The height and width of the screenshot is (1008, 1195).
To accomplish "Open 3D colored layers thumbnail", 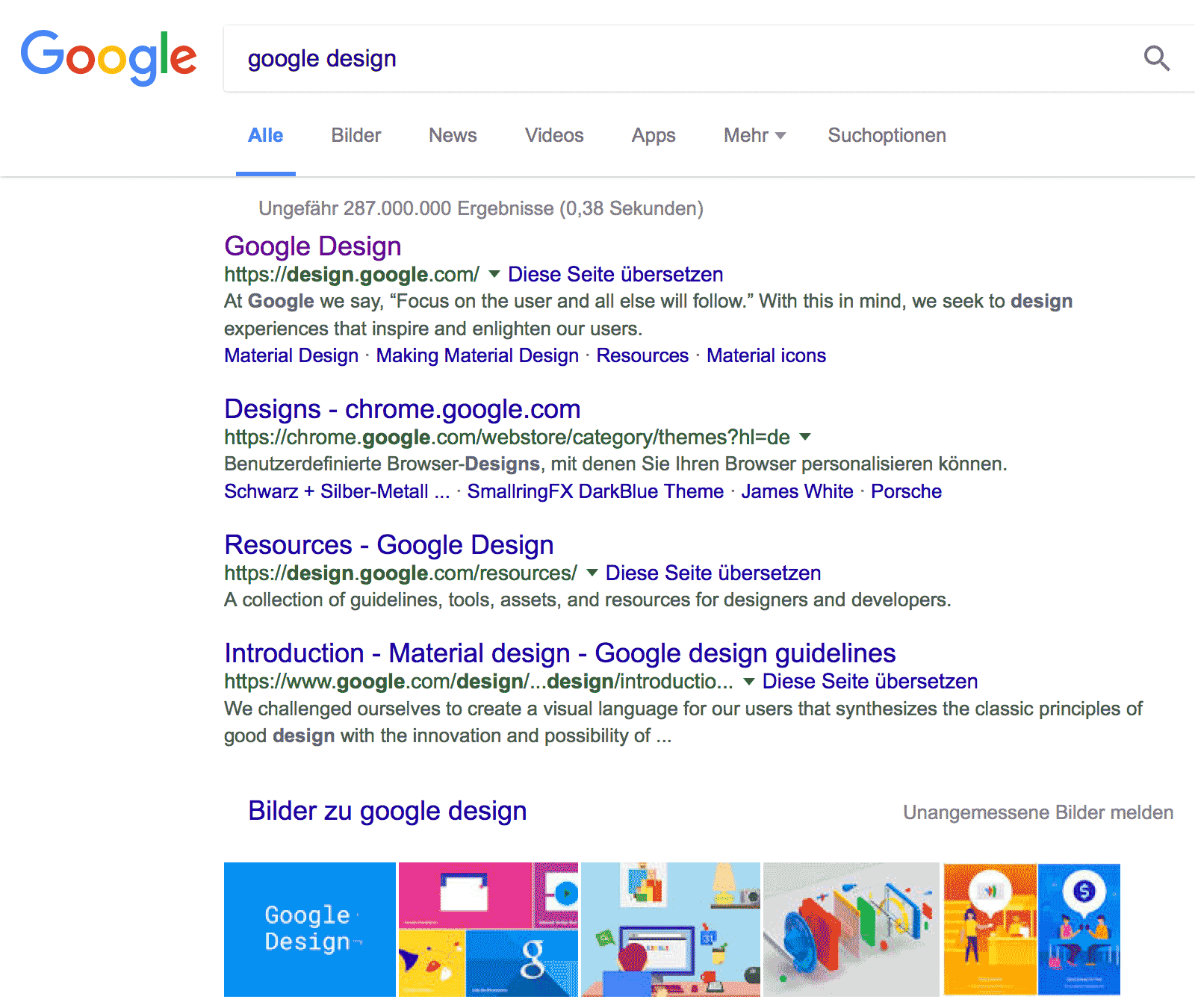I will point(851,930).
